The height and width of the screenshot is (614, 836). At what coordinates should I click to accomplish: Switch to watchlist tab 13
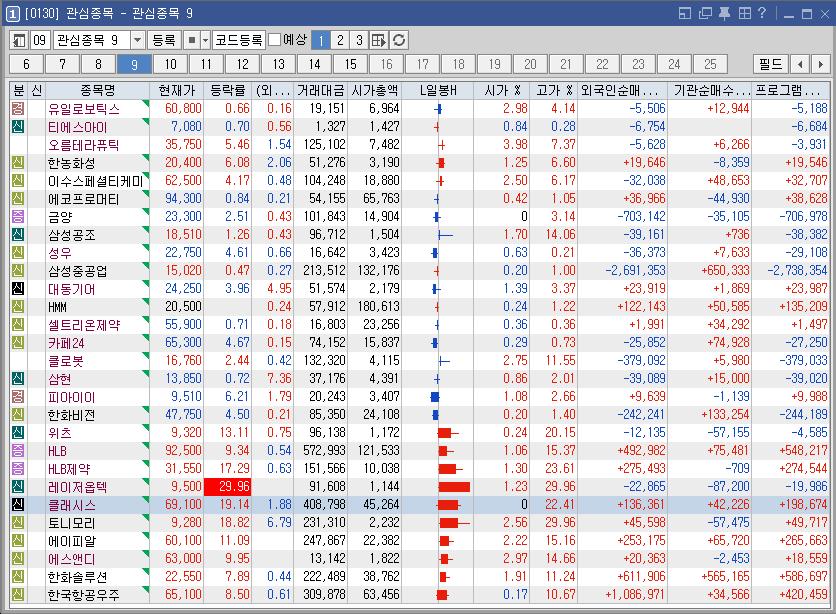(x=279, y=64)
